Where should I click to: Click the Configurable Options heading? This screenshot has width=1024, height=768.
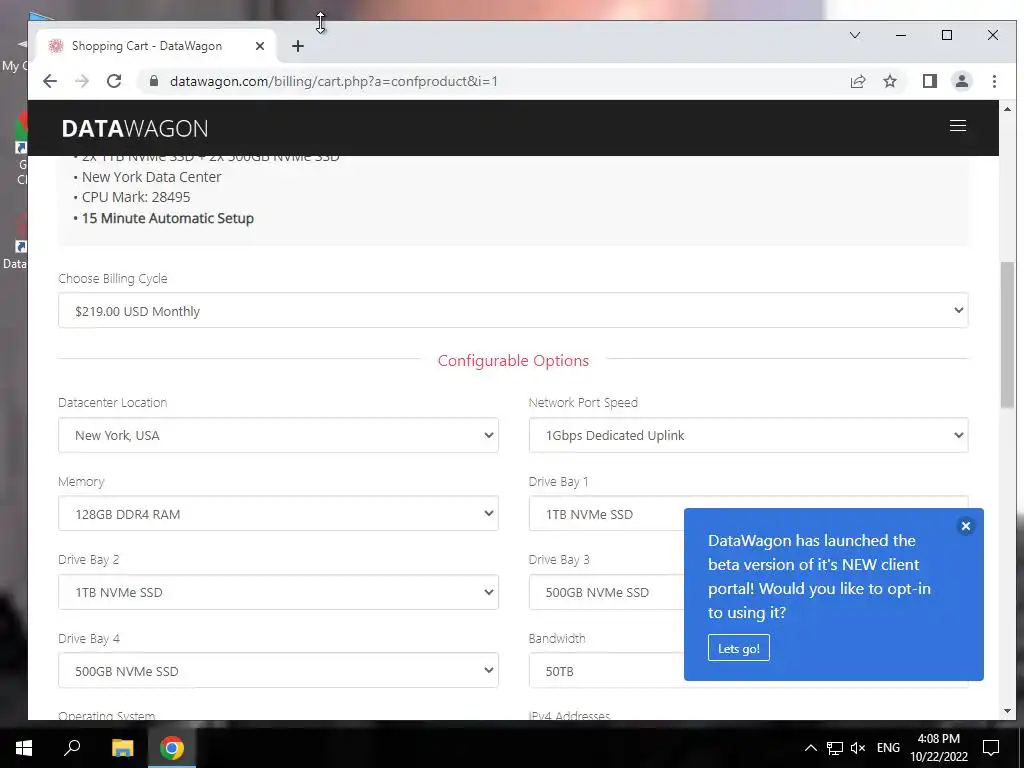coord(513,360)
